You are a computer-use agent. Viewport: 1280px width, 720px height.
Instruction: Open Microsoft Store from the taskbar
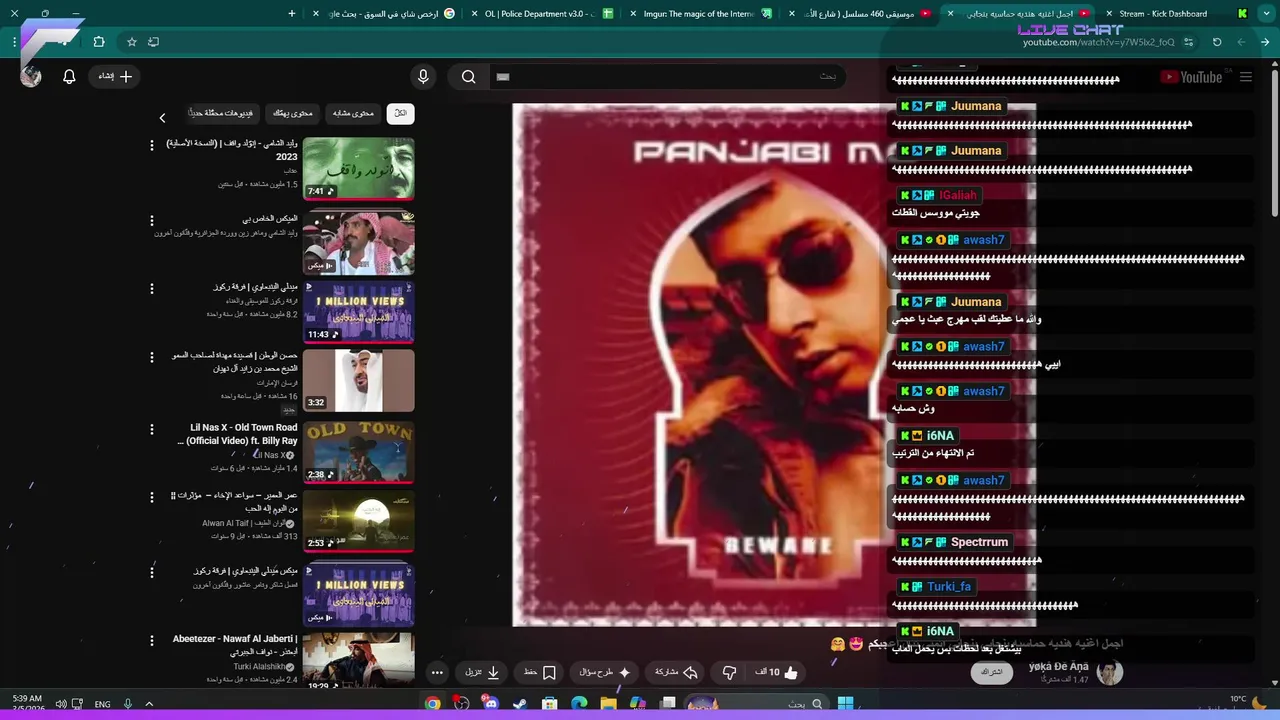coord(549,704)
